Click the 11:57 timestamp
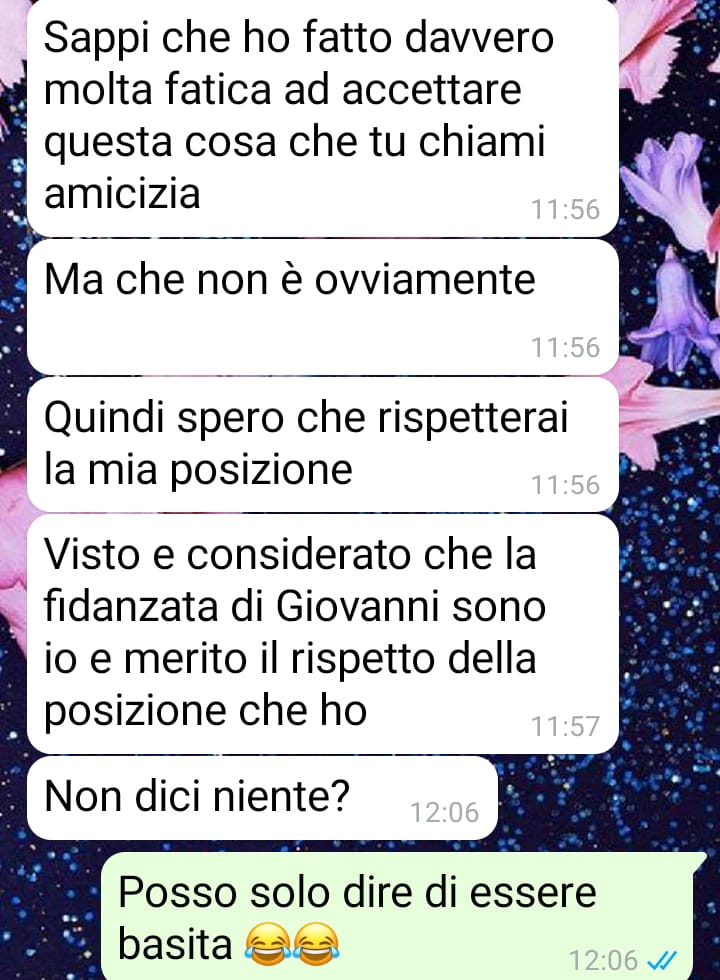The height and width of the screenshot is (980, 720). [x=565, y=726]
